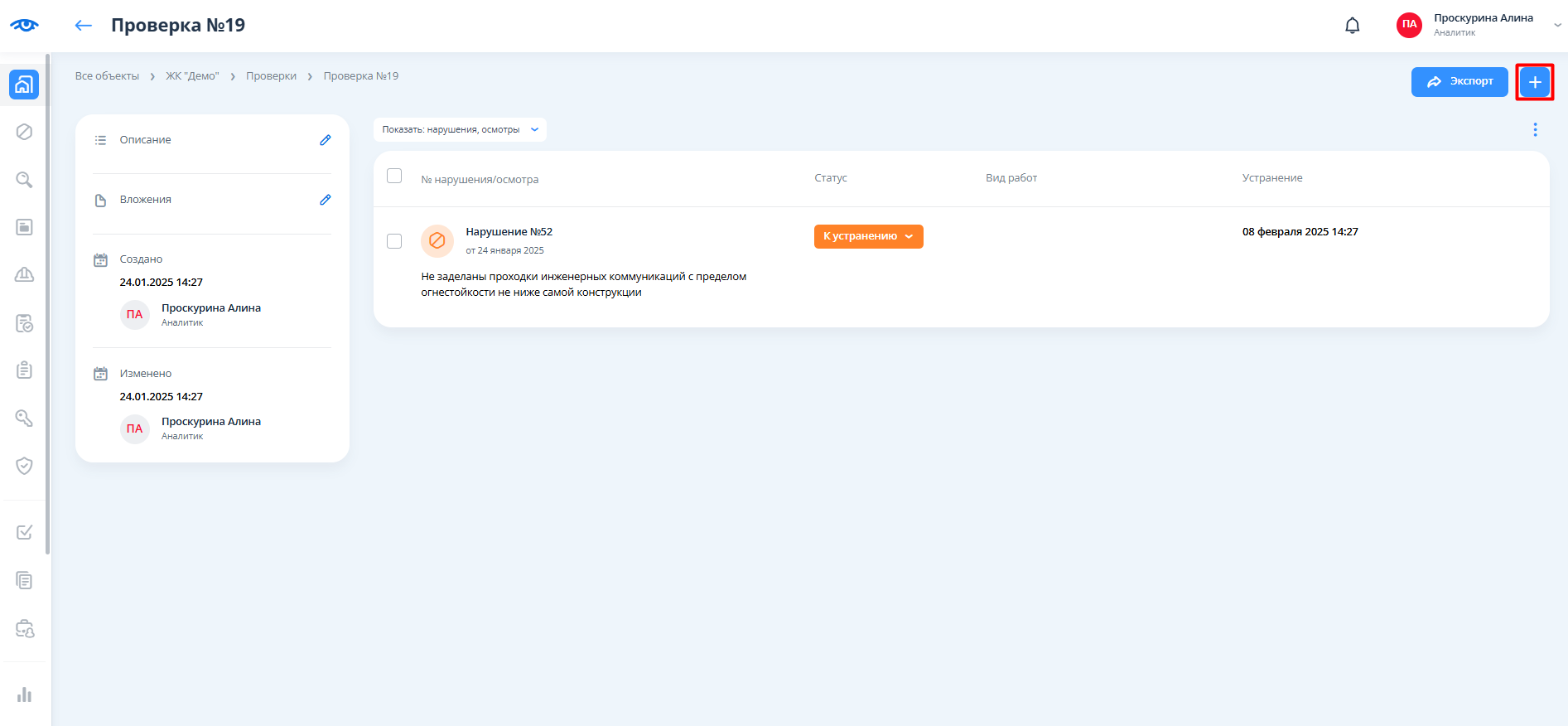Select all rows with header checkbox
The image size is (1568, 726).
(x=394, y=176)
